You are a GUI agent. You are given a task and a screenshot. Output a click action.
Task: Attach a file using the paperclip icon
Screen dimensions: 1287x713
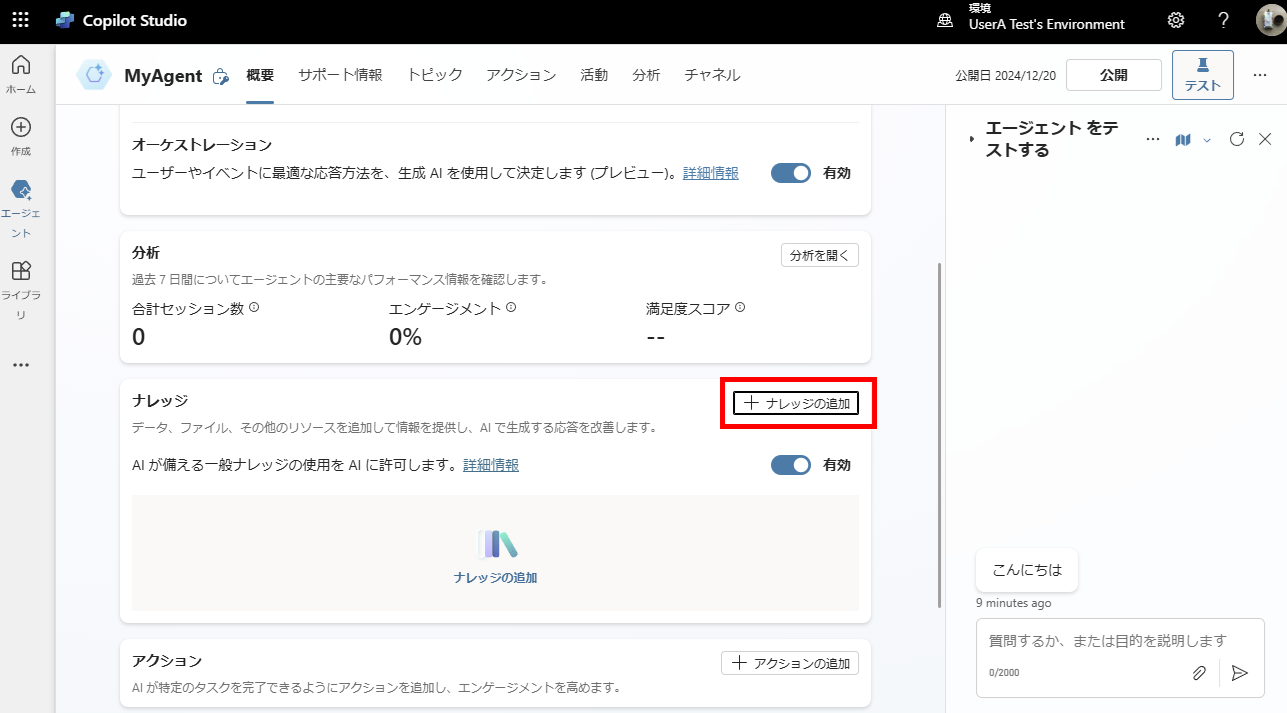pyautogui.click(x=1199, y=673)
